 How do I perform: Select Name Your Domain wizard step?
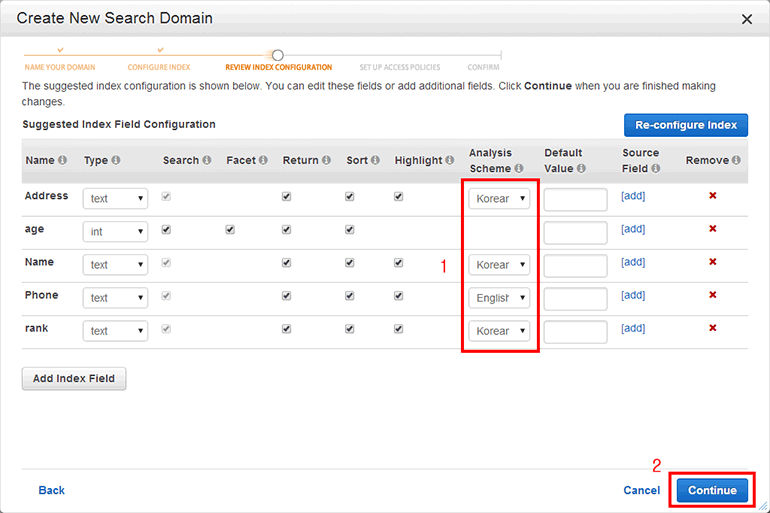click(61, 67)
